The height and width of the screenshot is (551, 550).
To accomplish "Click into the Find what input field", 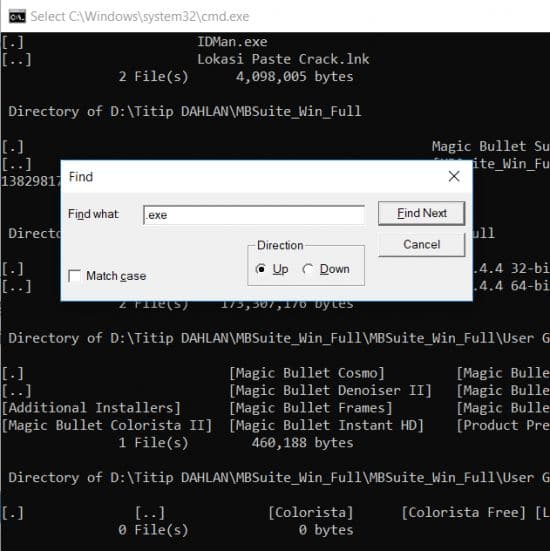I will pyautogui.click(x=254, y=215).
